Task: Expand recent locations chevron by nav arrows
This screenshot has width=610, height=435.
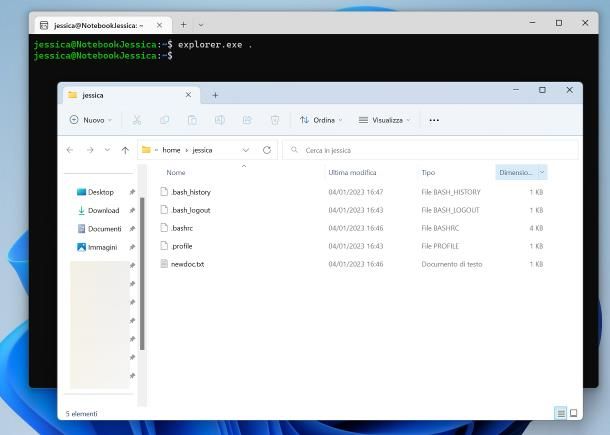Action: click(x=107, y=150)
